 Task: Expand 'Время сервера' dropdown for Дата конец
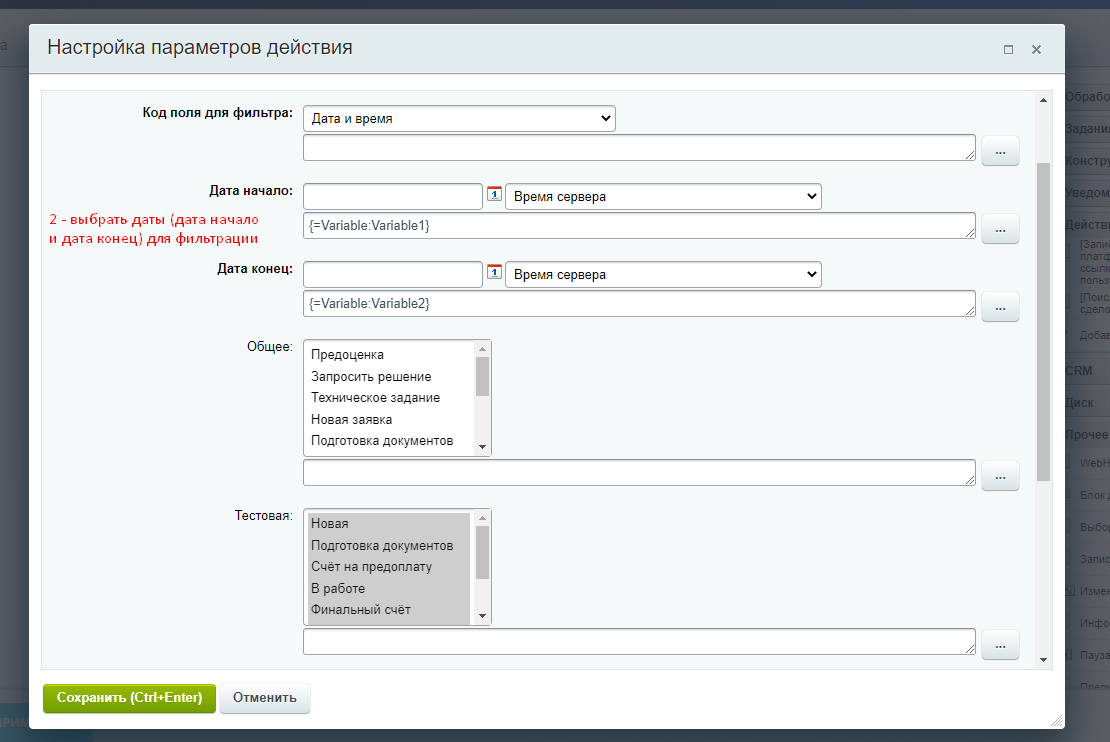(x=663, y=275)
